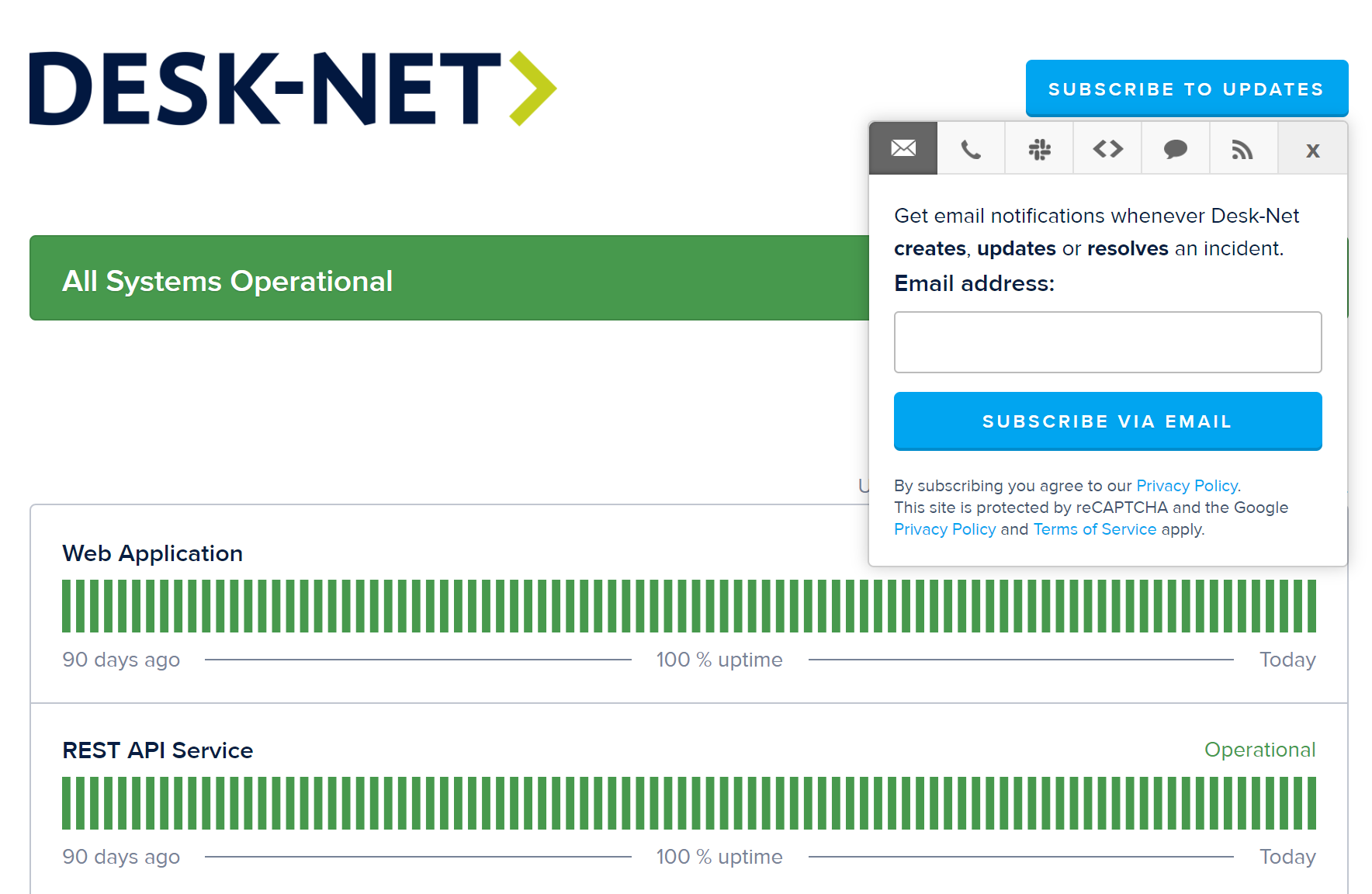The image size is (1372, 894).
Task: Open the RSS feed tab
Action: [1243, 148]
